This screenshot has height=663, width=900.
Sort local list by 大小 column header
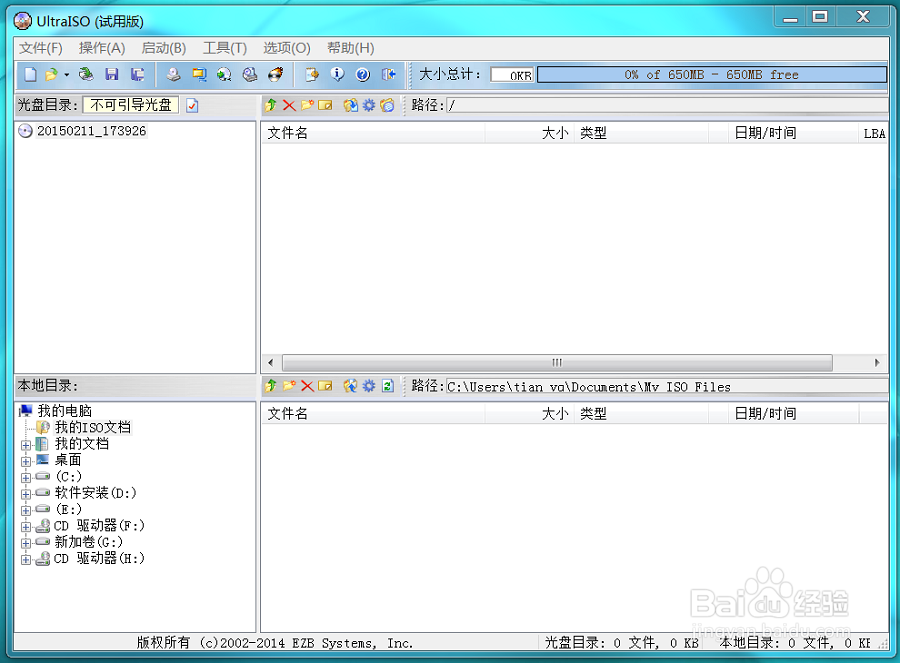(529, 414)
